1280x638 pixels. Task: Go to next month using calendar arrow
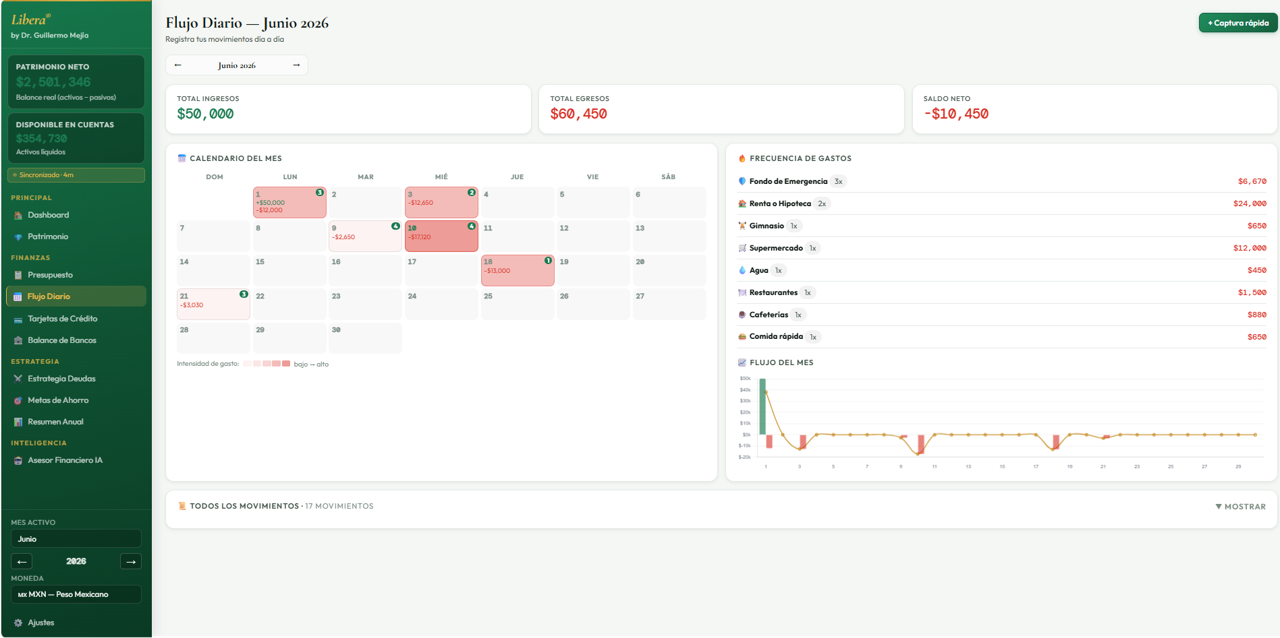[296, 65]
